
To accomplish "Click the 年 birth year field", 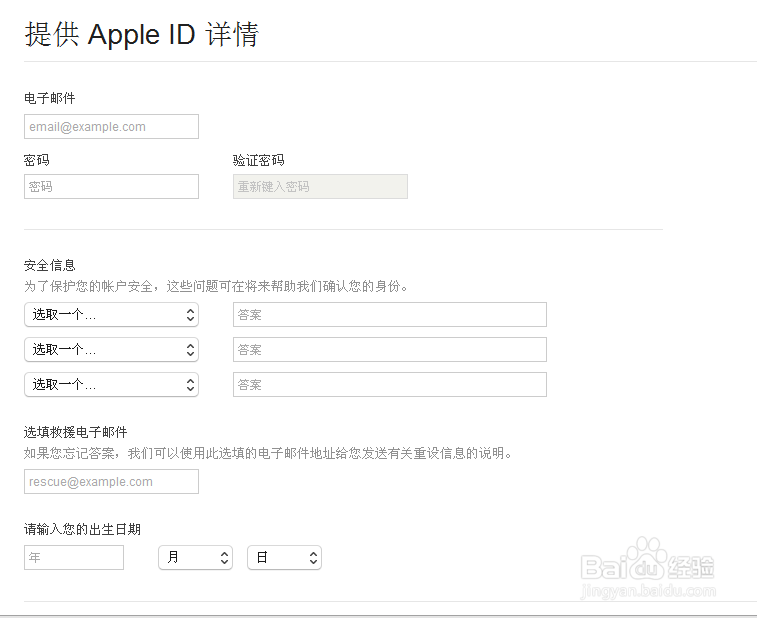I will pos(74,558).
